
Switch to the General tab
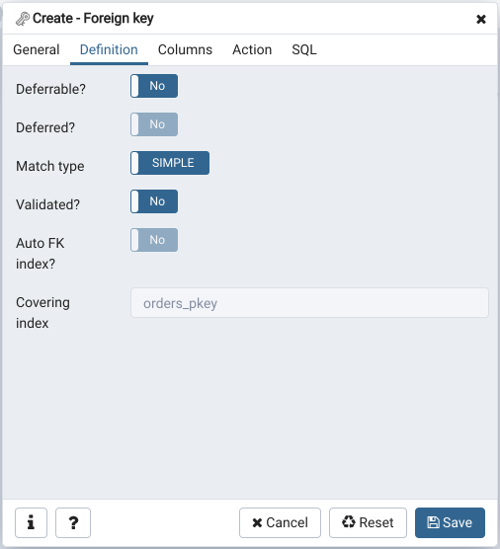coord(36,50)
